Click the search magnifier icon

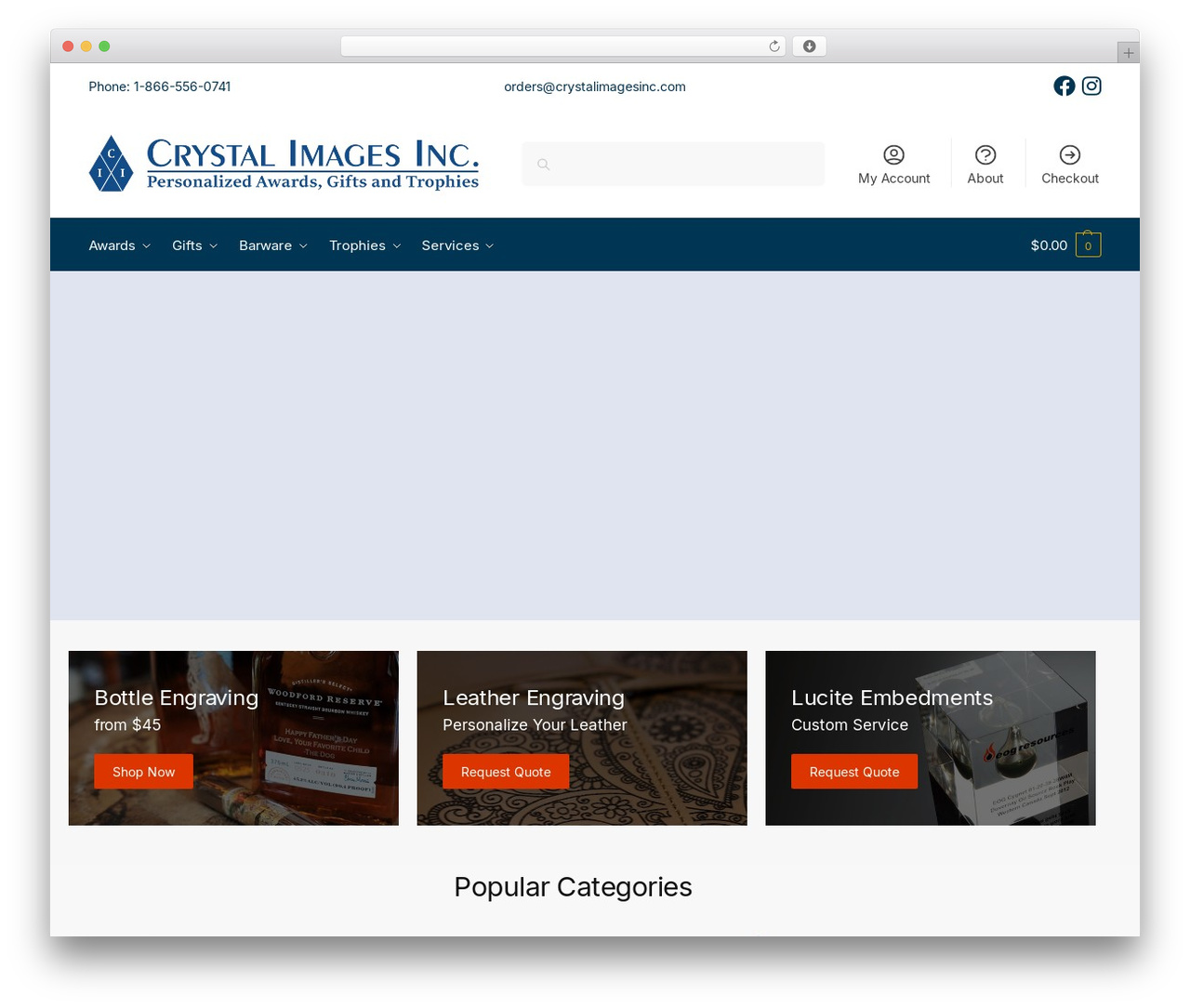point(544,165)
